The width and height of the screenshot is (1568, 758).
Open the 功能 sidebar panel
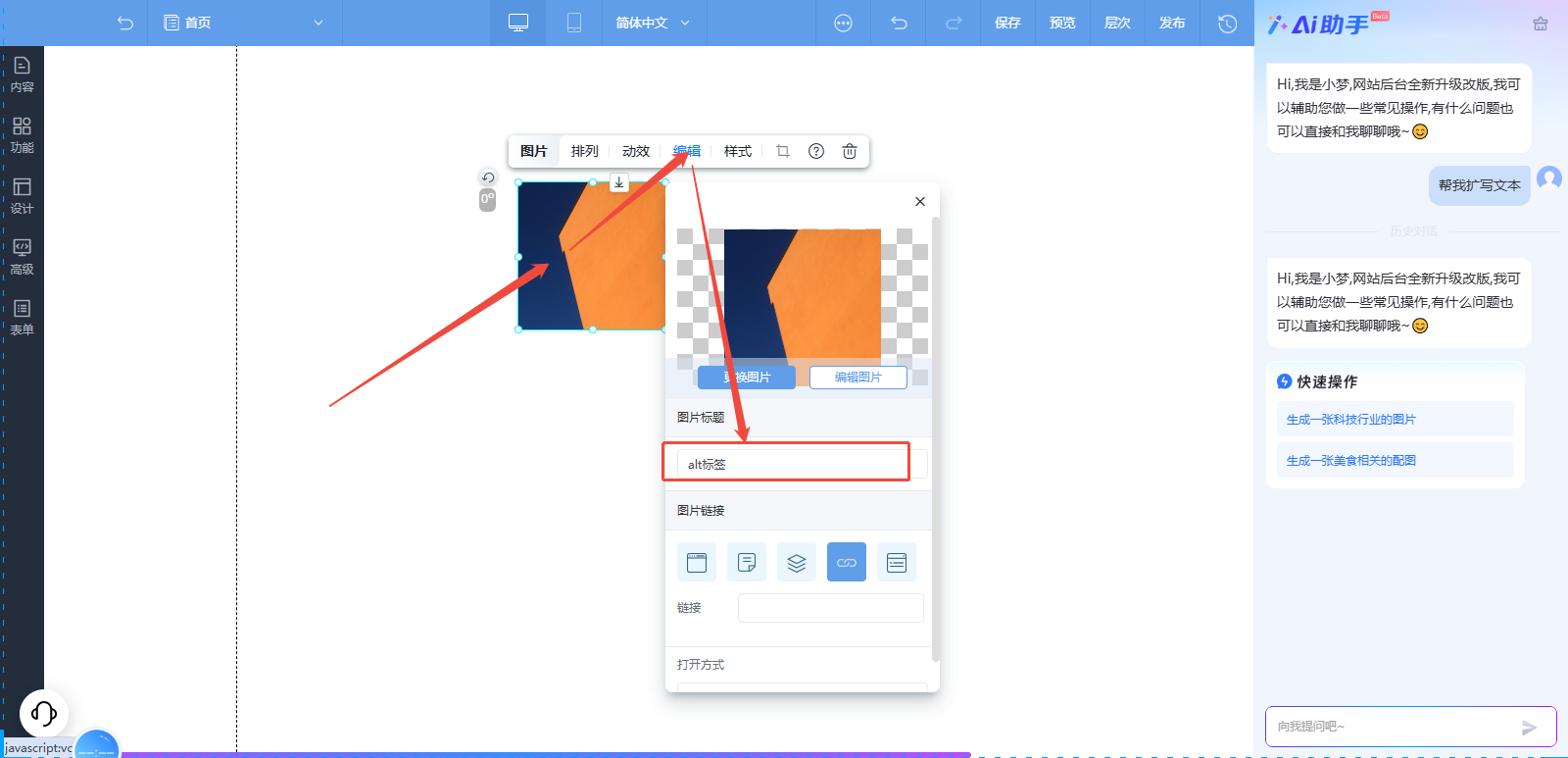pyautogui.click(x=22, y=135)
